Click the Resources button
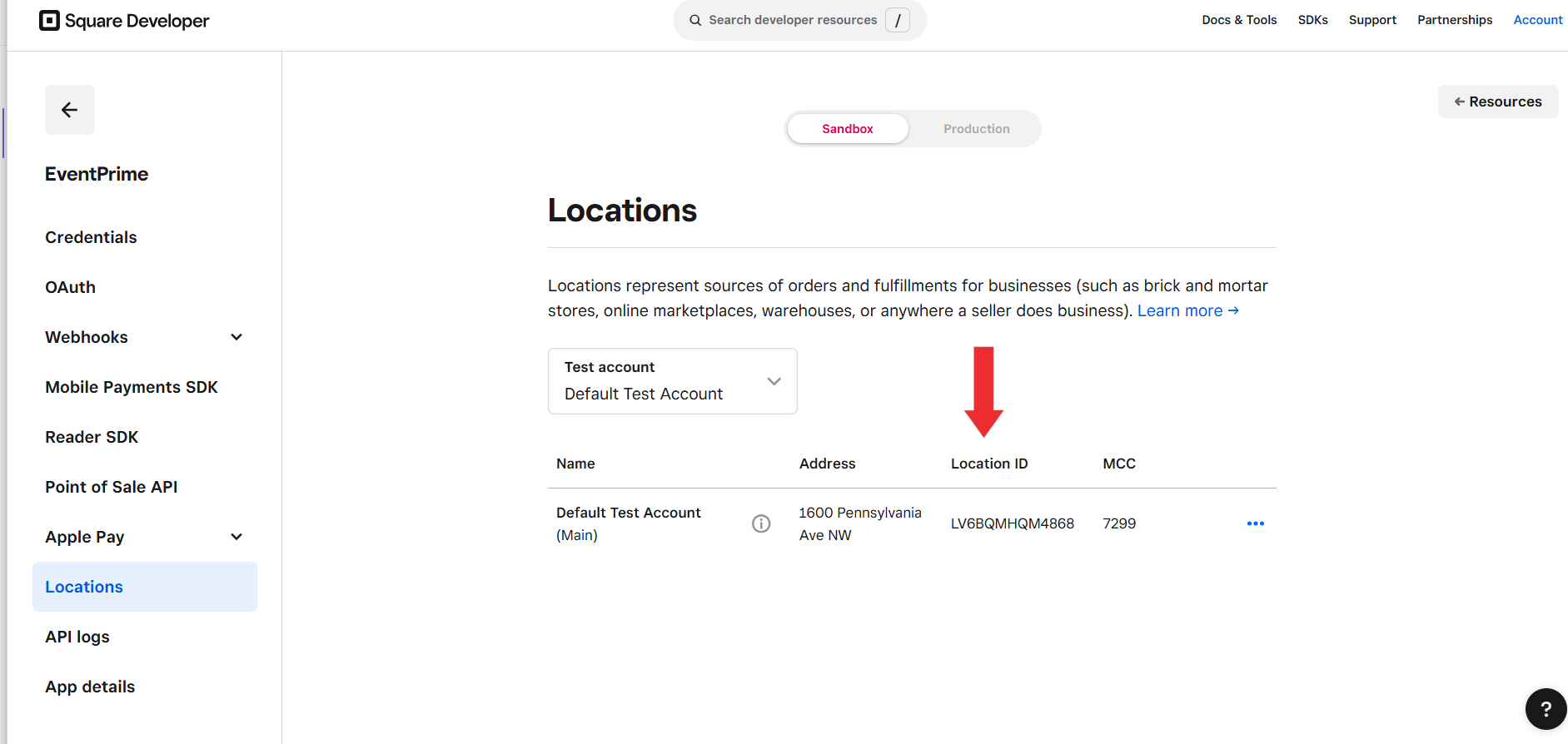1568x744 pixels. tap(1497, 102)
